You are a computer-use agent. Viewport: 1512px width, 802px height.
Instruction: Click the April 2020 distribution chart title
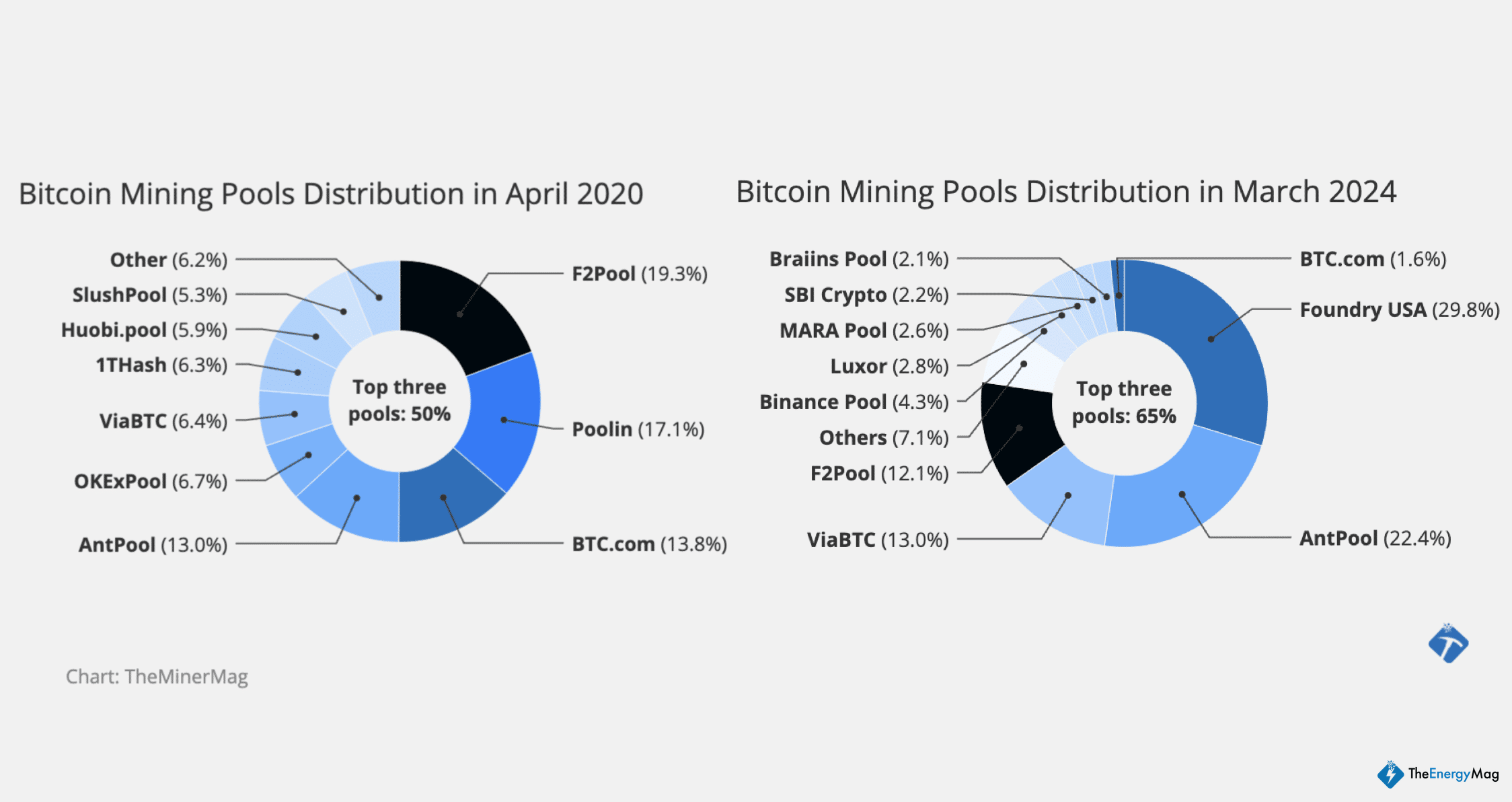[x=330, y=194]
